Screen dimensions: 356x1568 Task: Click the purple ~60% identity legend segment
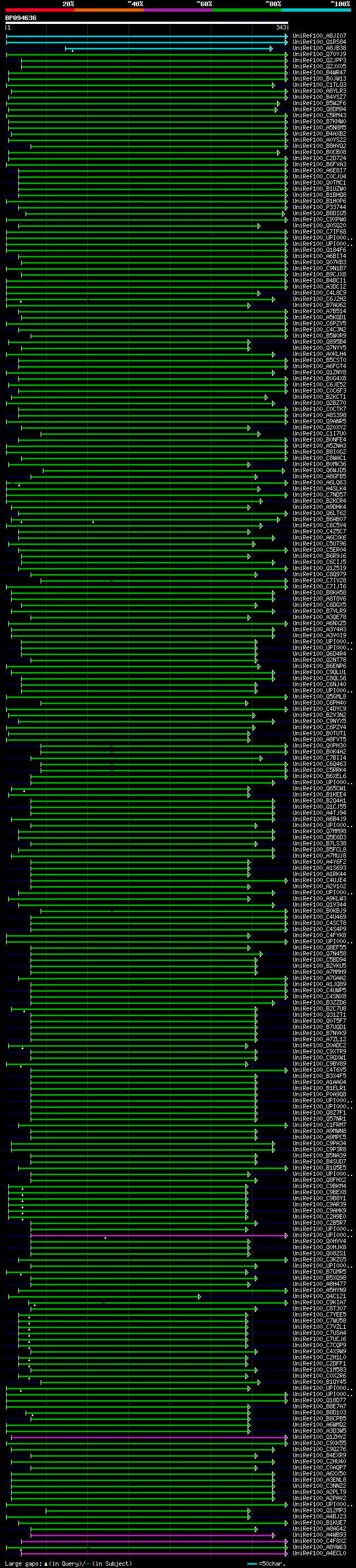pyautogui.click(x=177, y=10)
